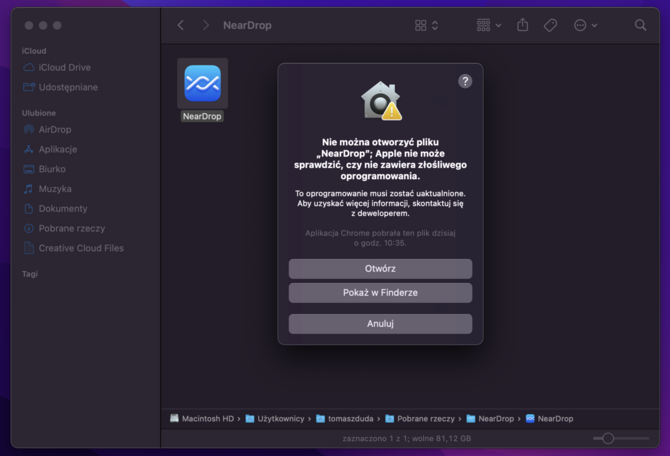
Task: Click Macintosh HD in the path bar
Action: coord(203,418)
